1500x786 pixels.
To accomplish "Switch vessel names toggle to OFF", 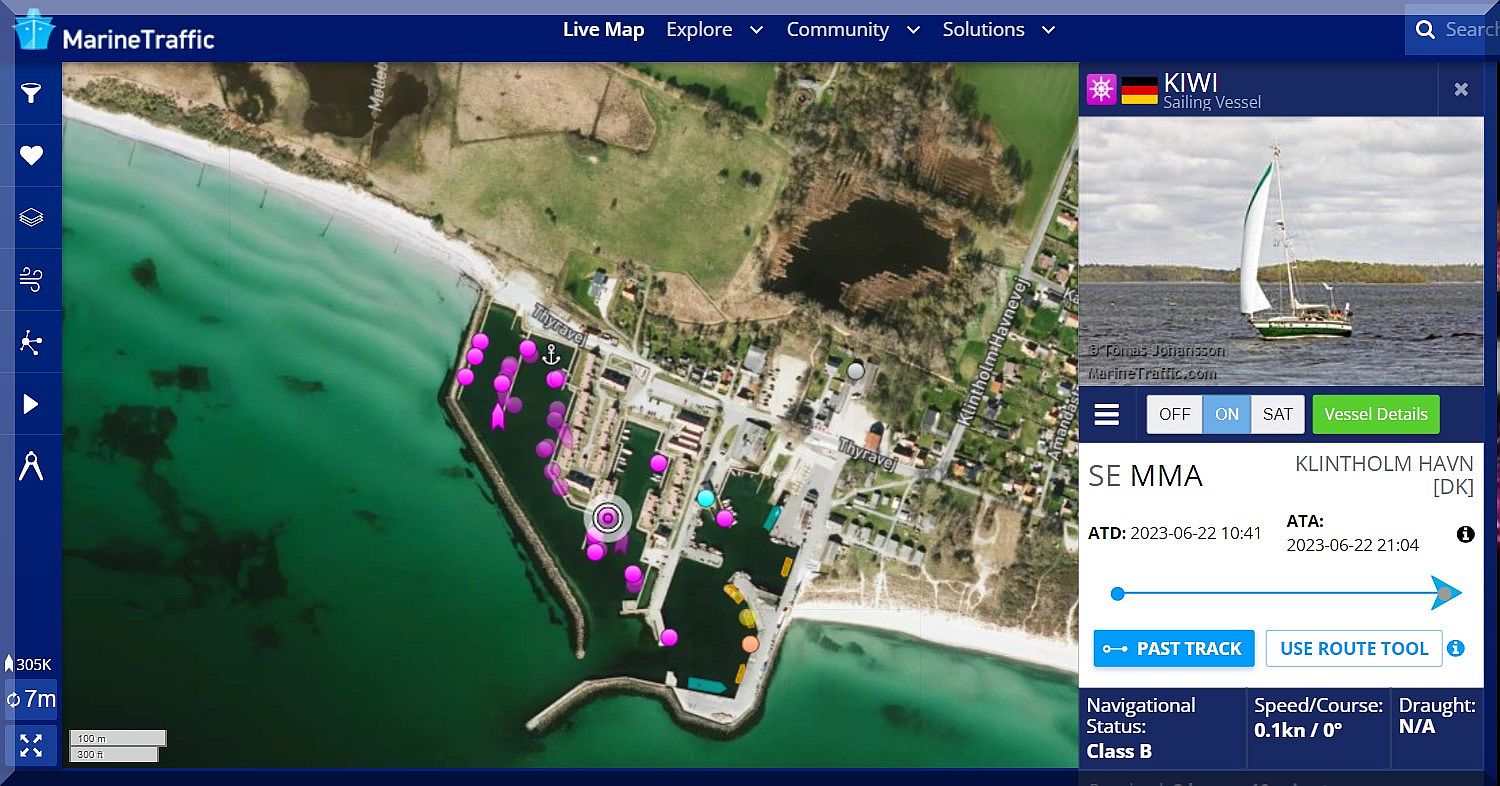I will 1174,415.
